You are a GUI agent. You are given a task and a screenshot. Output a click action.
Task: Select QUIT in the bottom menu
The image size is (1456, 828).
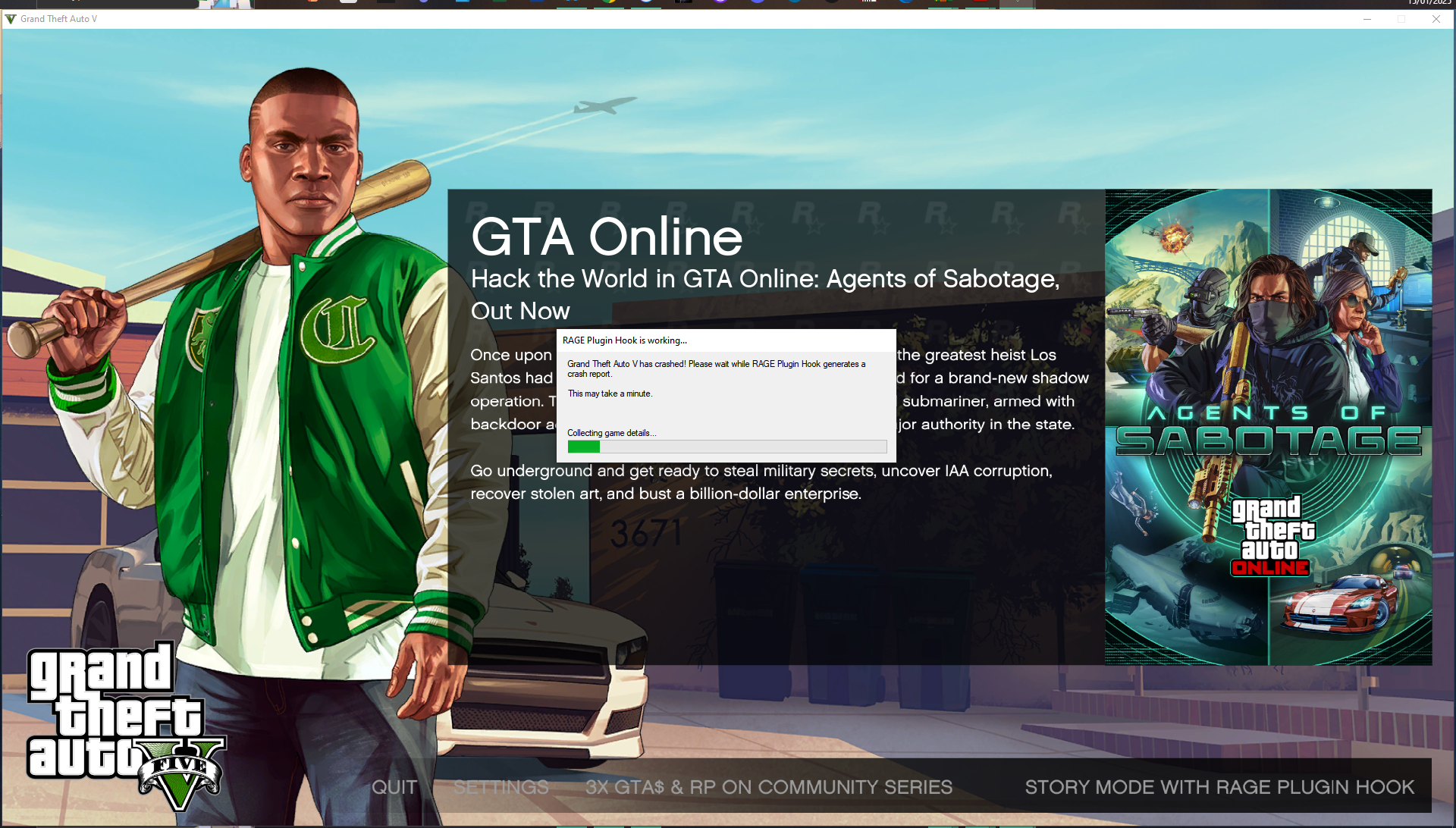[x=394, y=787]
